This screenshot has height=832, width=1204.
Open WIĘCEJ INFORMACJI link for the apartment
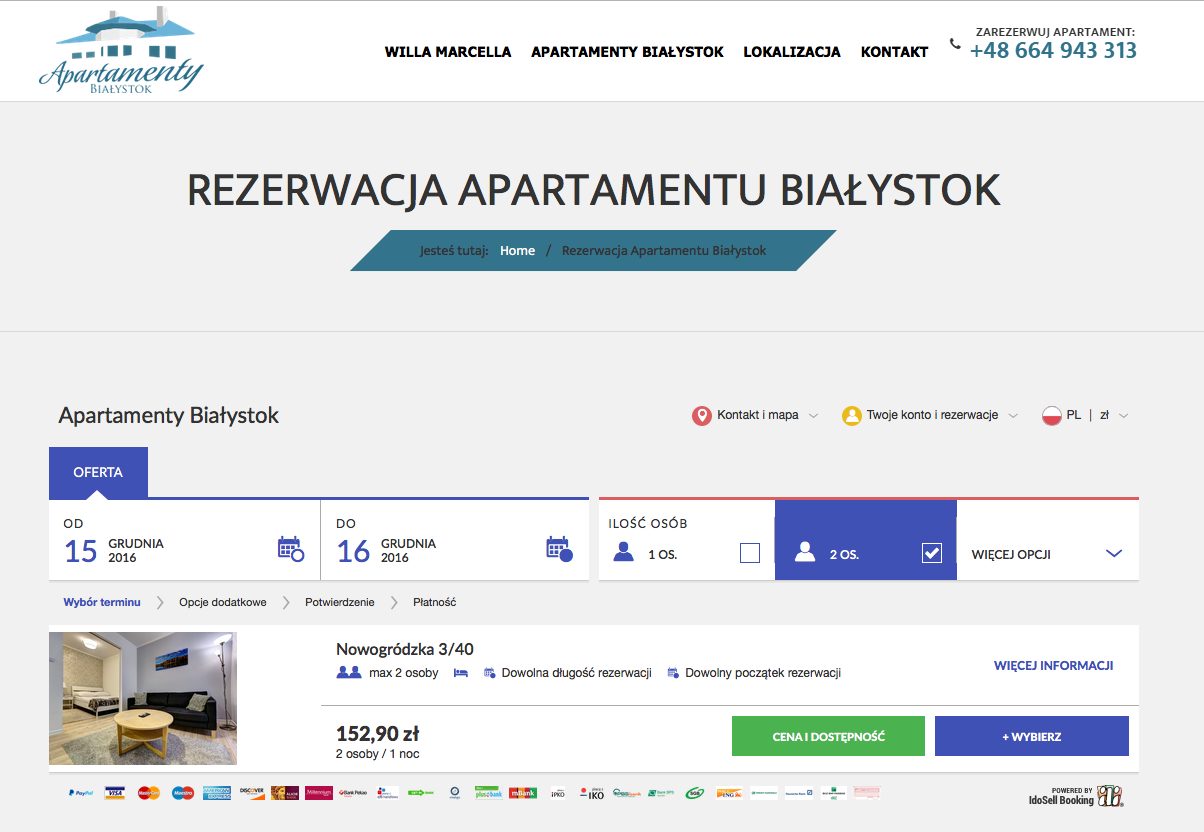pyautogui.click(x=1053, y=664)
